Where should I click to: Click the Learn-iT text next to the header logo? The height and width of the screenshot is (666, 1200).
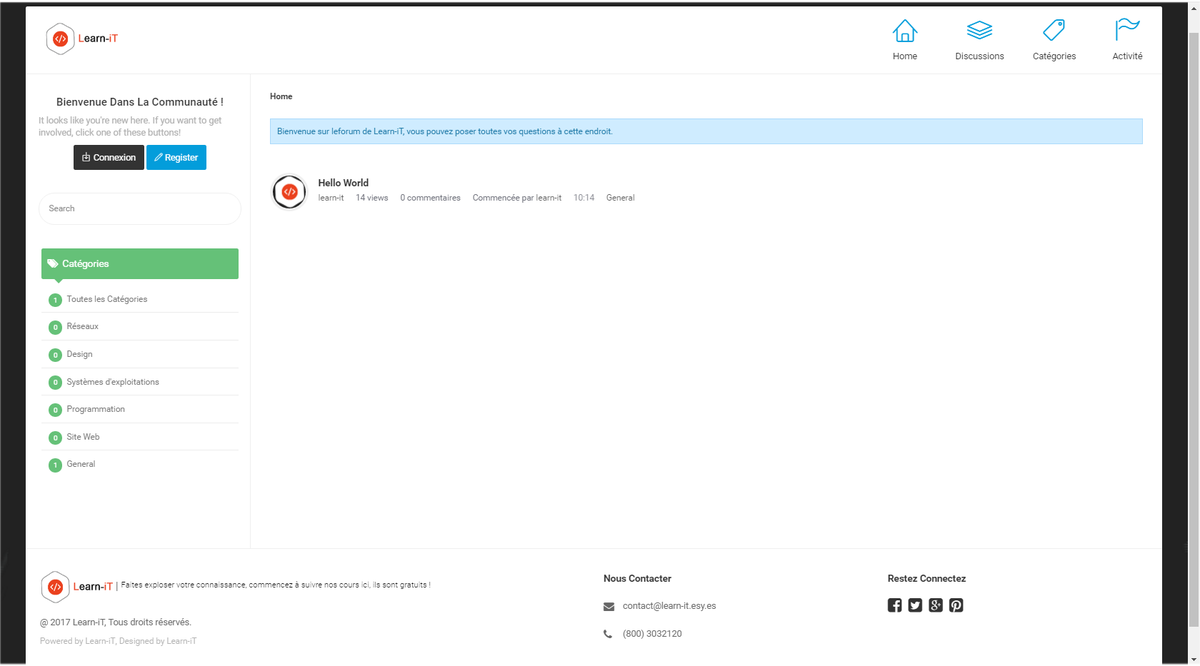click(x=98, y=39)
